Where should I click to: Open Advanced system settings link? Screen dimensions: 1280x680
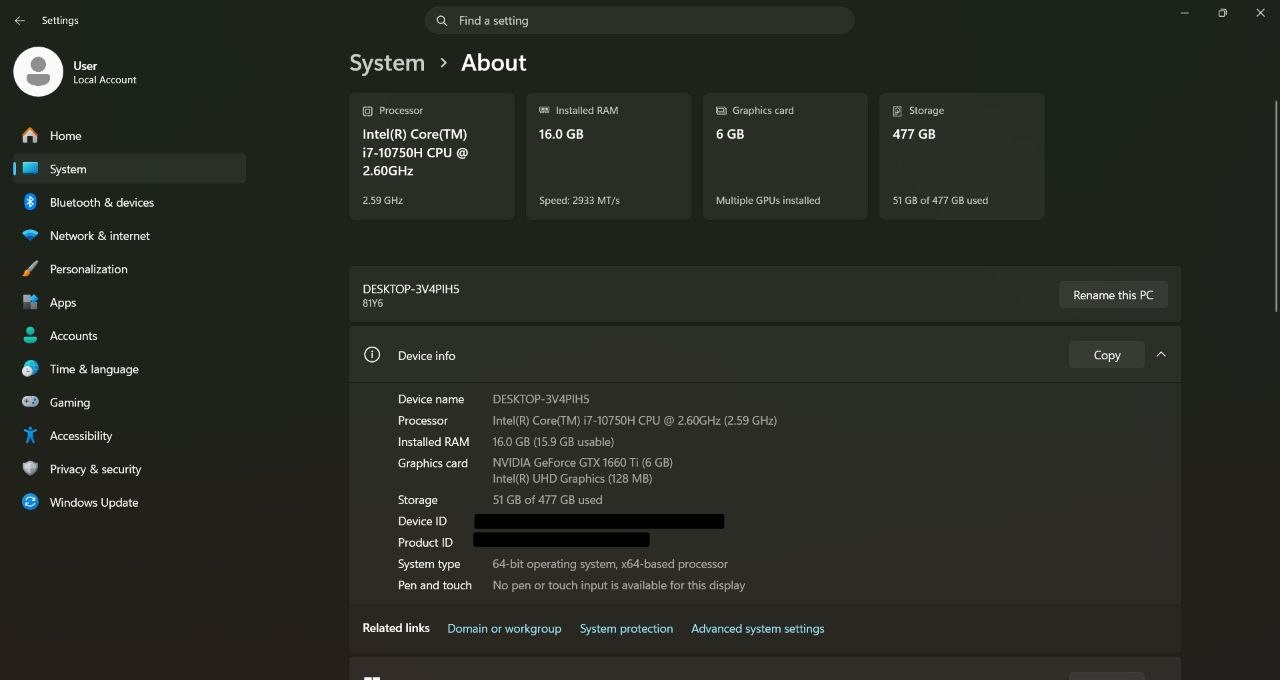tap(758, 629)
